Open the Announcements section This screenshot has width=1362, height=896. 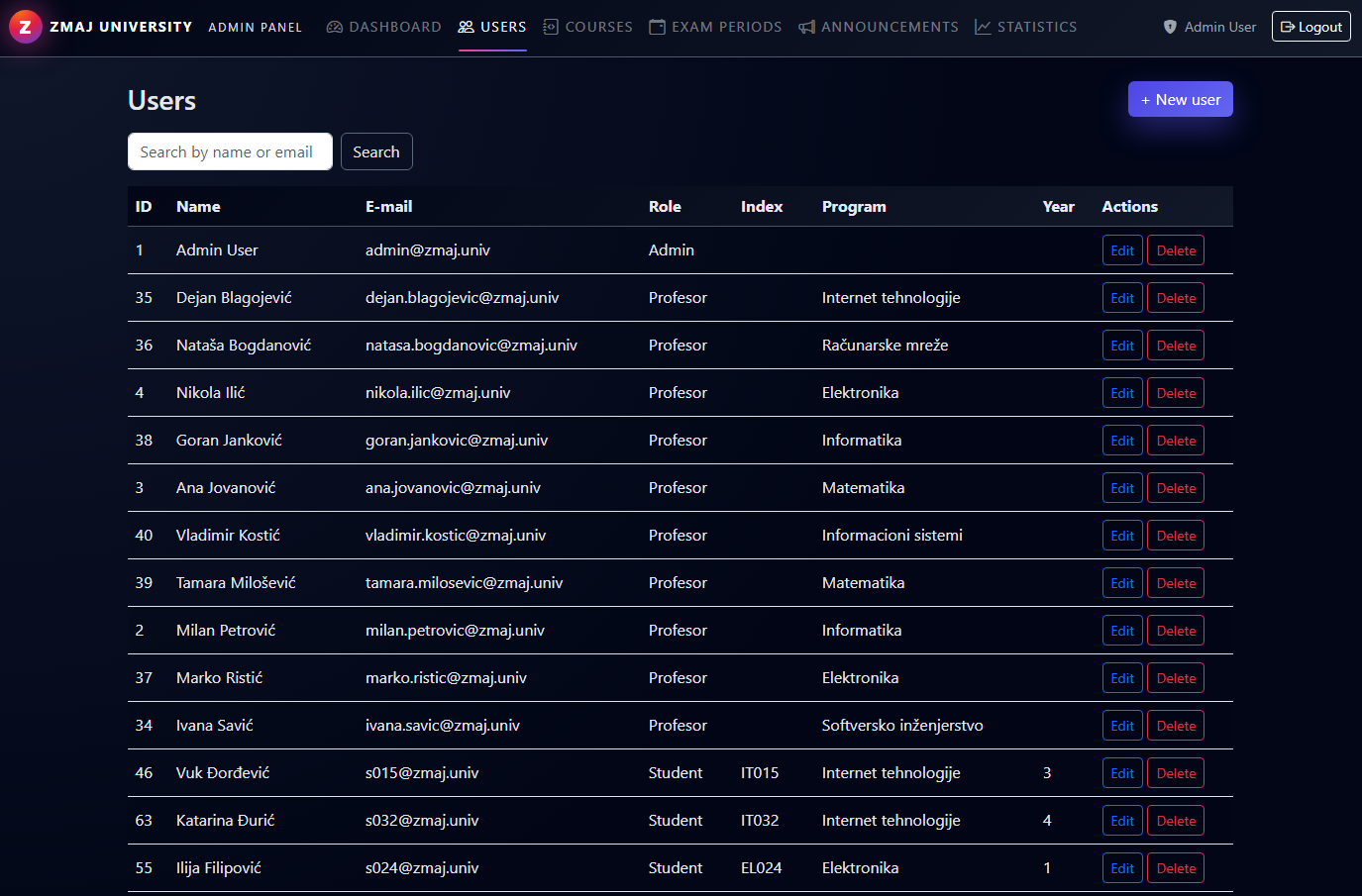(889, 27)
